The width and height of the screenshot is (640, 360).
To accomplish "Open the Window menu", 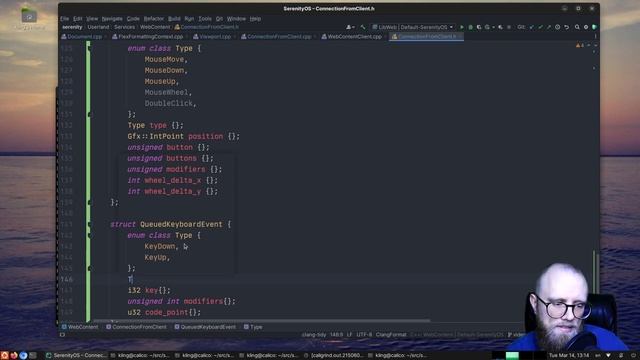I will [236, 19].
